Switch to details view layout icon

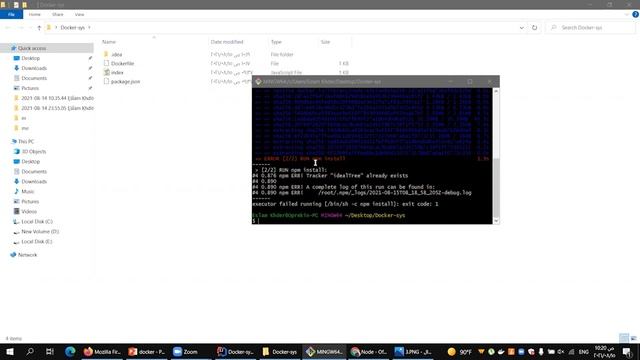pos(623,338)
